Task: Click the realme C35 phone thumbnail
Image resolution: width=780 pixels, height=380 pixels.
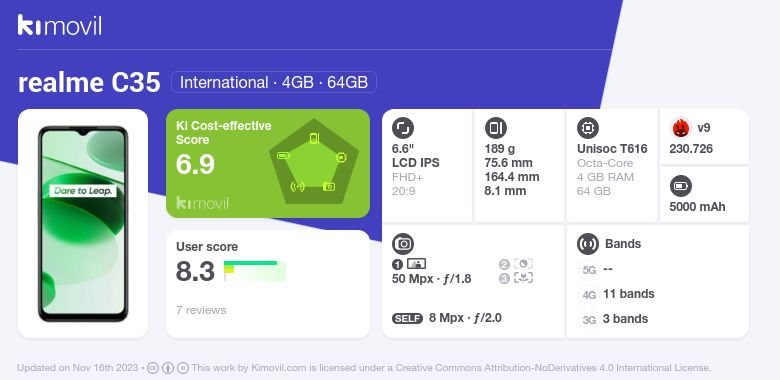Action: [83, 223]
